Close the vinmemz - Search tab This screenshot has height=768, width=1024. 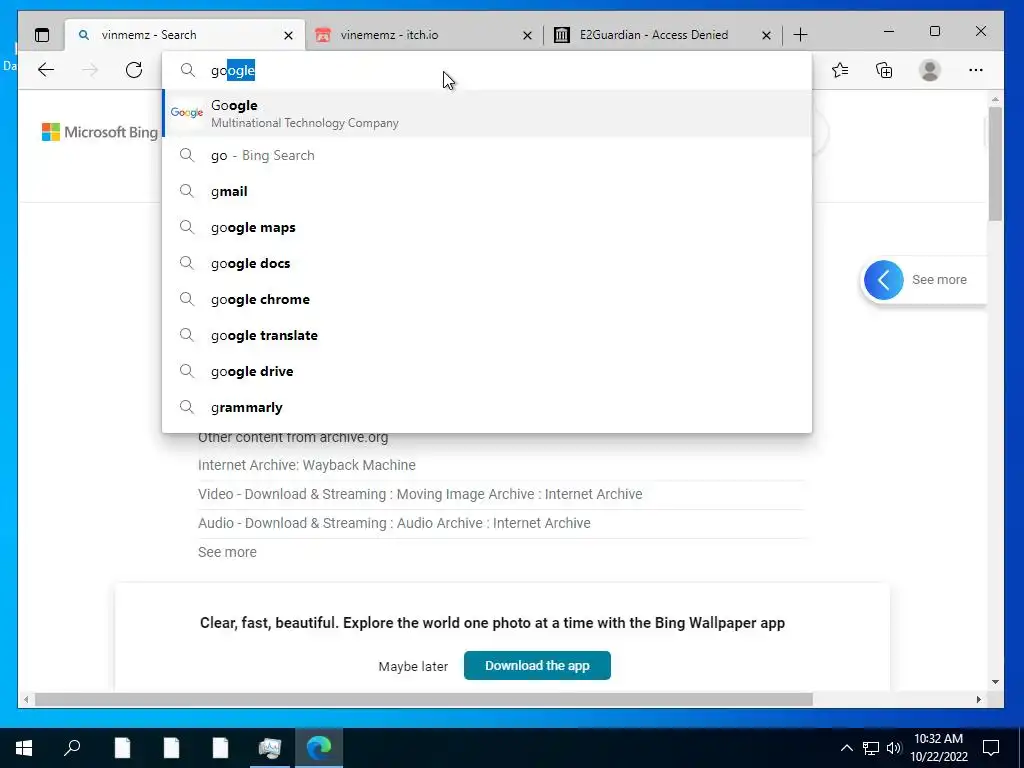point(288,35)
